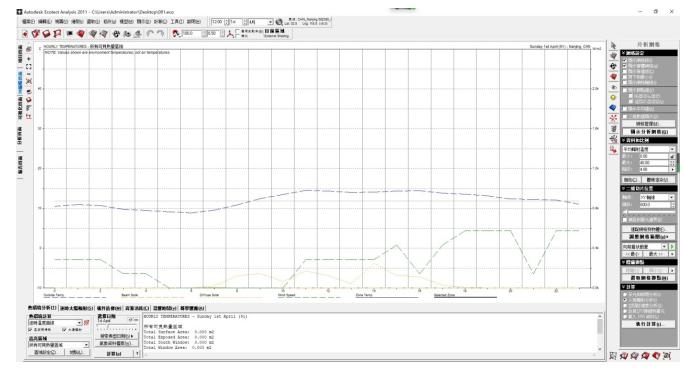
Task: Select the arrow pointer tool in right strip
Action: click(x=613, y=45)
